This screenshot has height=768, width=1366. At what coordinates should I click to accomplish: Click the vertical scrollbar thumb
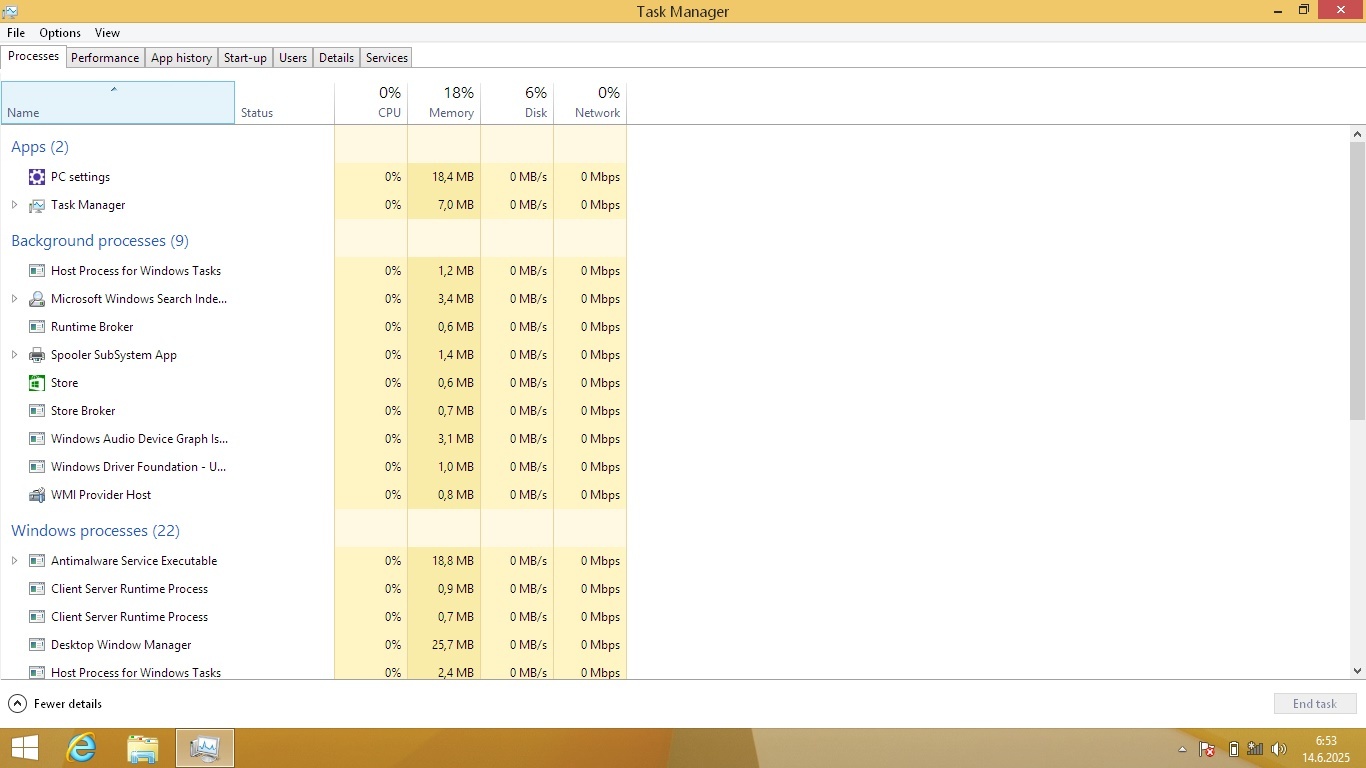(x=1357, y=281)
